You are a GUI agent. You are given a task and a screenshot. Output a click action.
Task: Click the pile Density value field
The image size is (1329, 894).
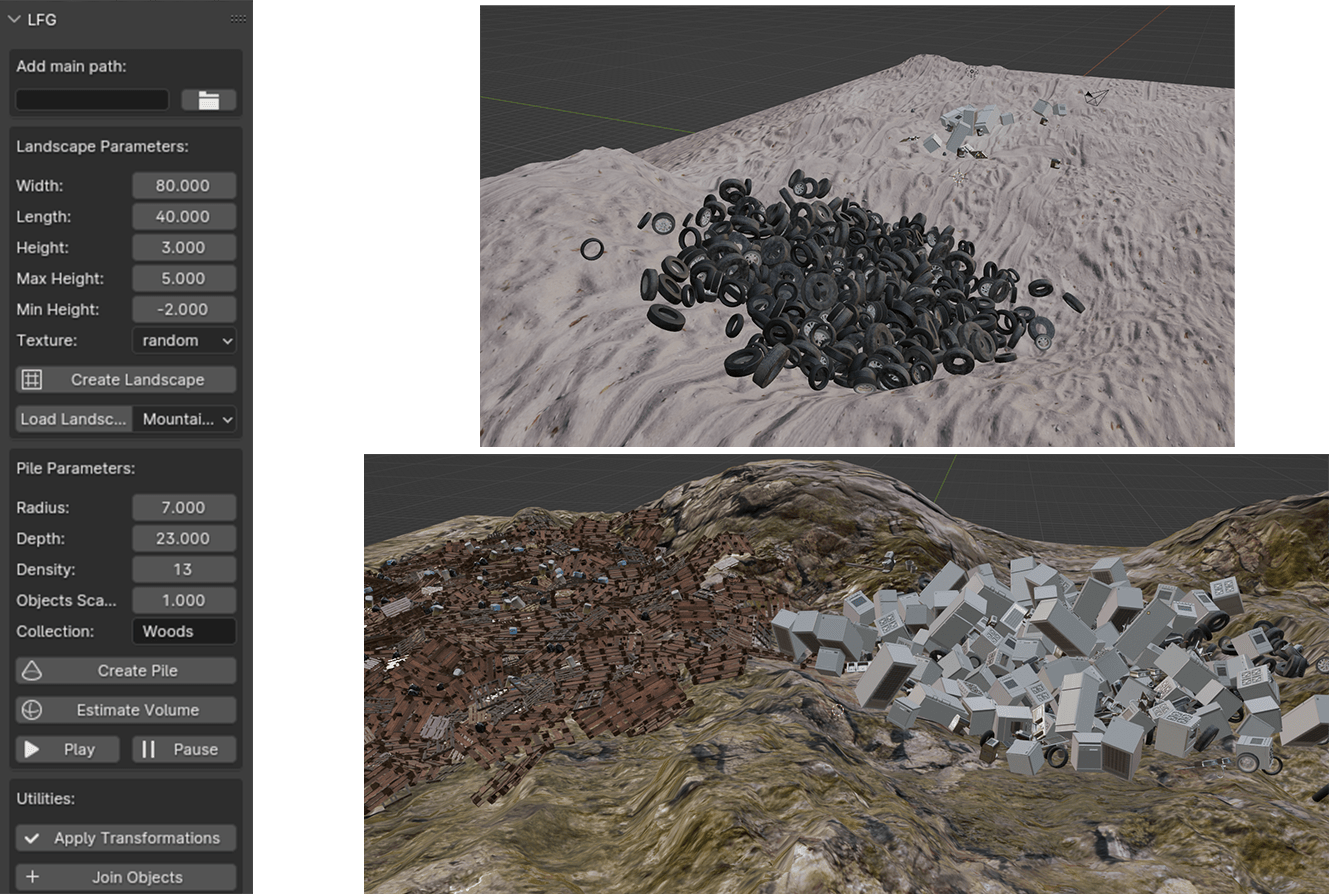(184, 570)
